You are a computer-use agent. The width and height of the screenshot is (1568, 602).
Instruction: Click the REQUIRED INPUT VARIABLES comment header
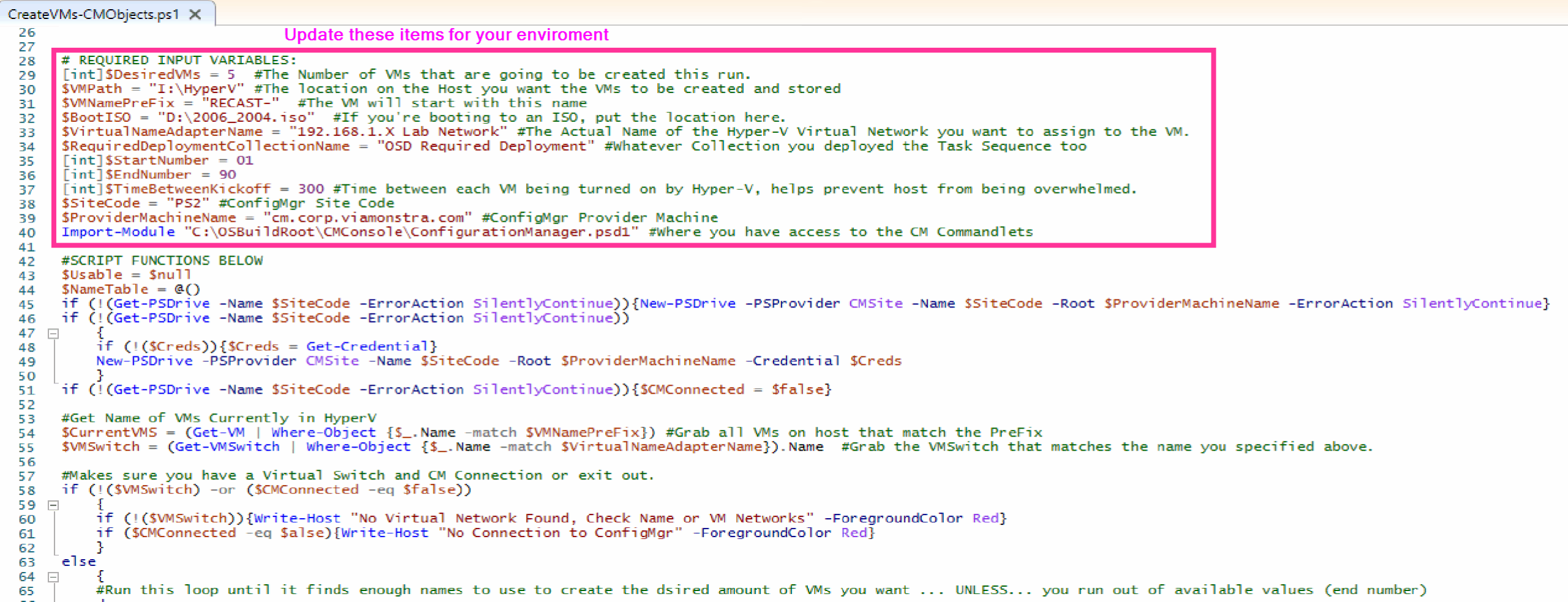(179, 59)
